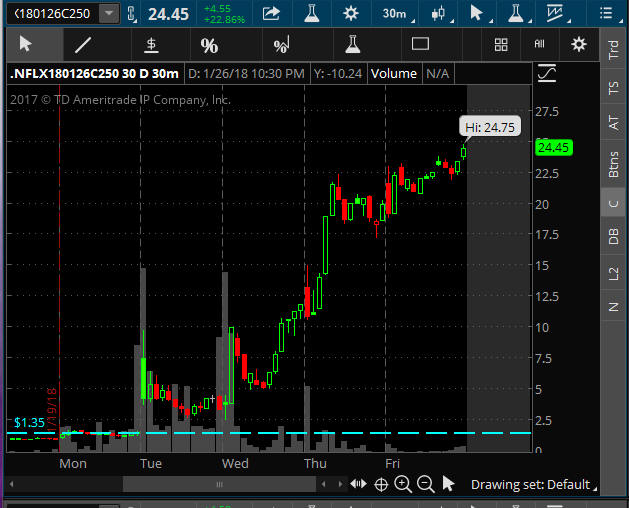Click the .NFLX180126C250 30 D 30m title
This screenshot has width=629, height=508.
94,73
